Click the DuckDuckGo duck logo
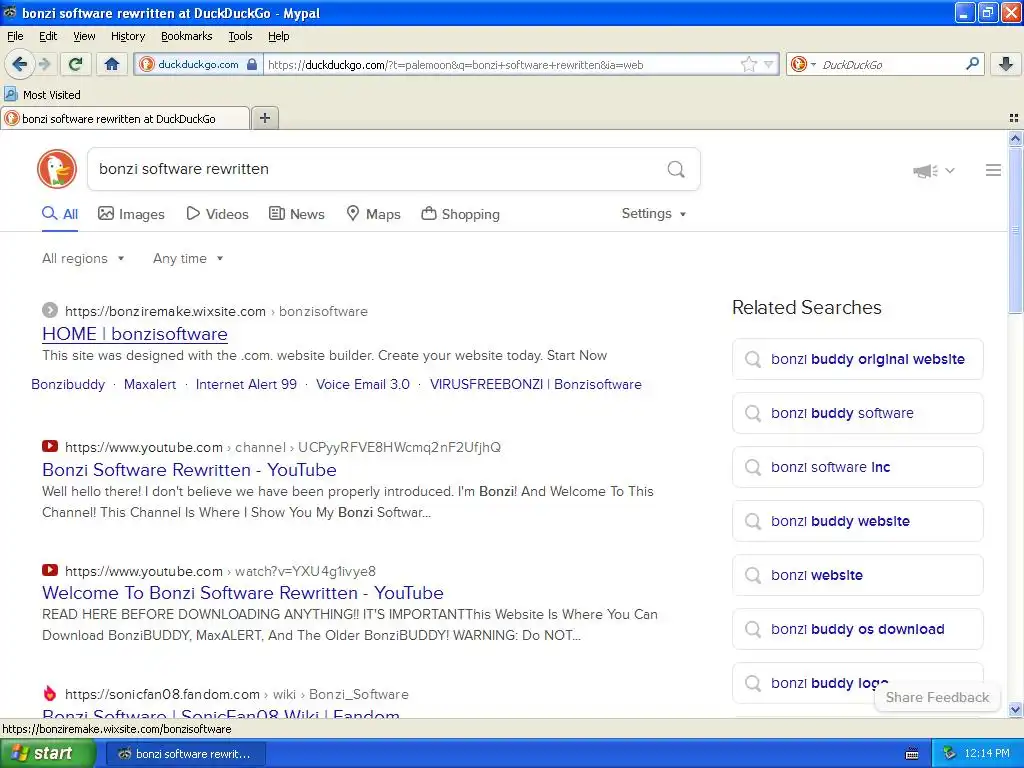The height and width of the screenshot is (768, 1024). pyautogui.click(x=57, y=169)
